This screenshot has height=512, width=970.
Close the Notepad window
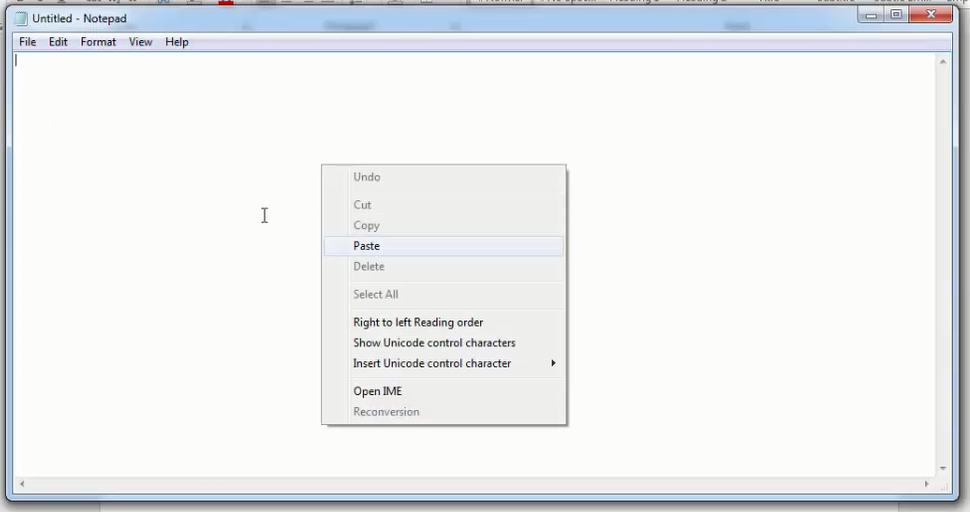click(x=930, y=15)
